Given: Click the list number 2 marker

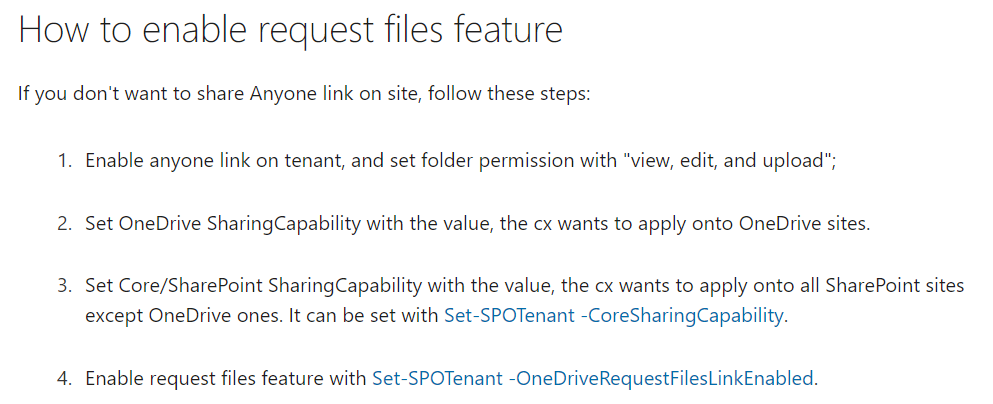Looking at the screenshot, I should coord(65,224).
